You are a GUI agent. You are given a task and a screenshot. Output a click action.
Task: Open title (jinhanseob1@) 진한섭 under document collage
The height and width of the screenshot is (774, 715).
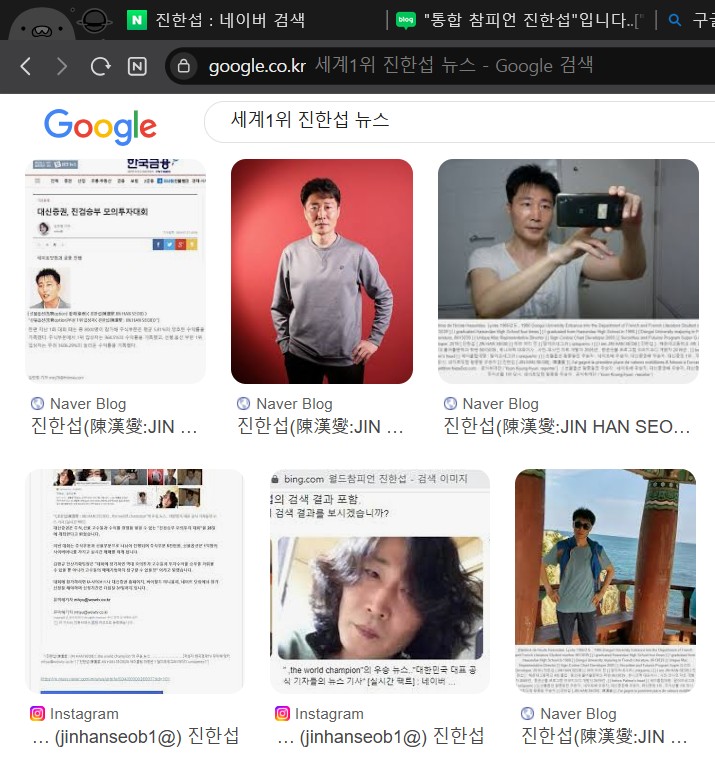tap(135, 736)
